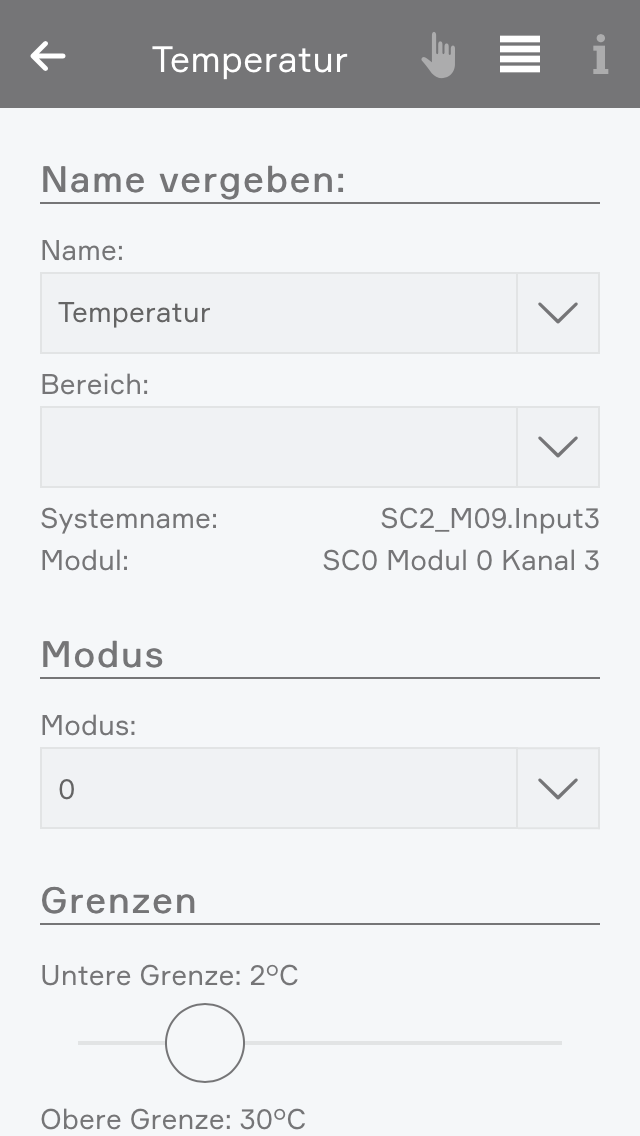Tap the 'Temperatur' page title in header
This screenshot has width=640, height=1136.
coord(250,60)
